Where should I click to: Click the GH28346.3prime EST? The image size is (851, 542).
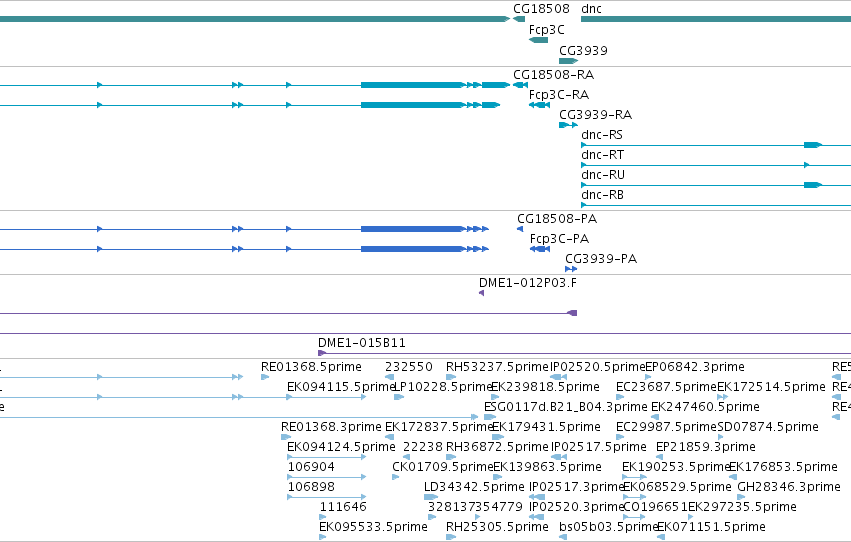(x=789, y=487)
